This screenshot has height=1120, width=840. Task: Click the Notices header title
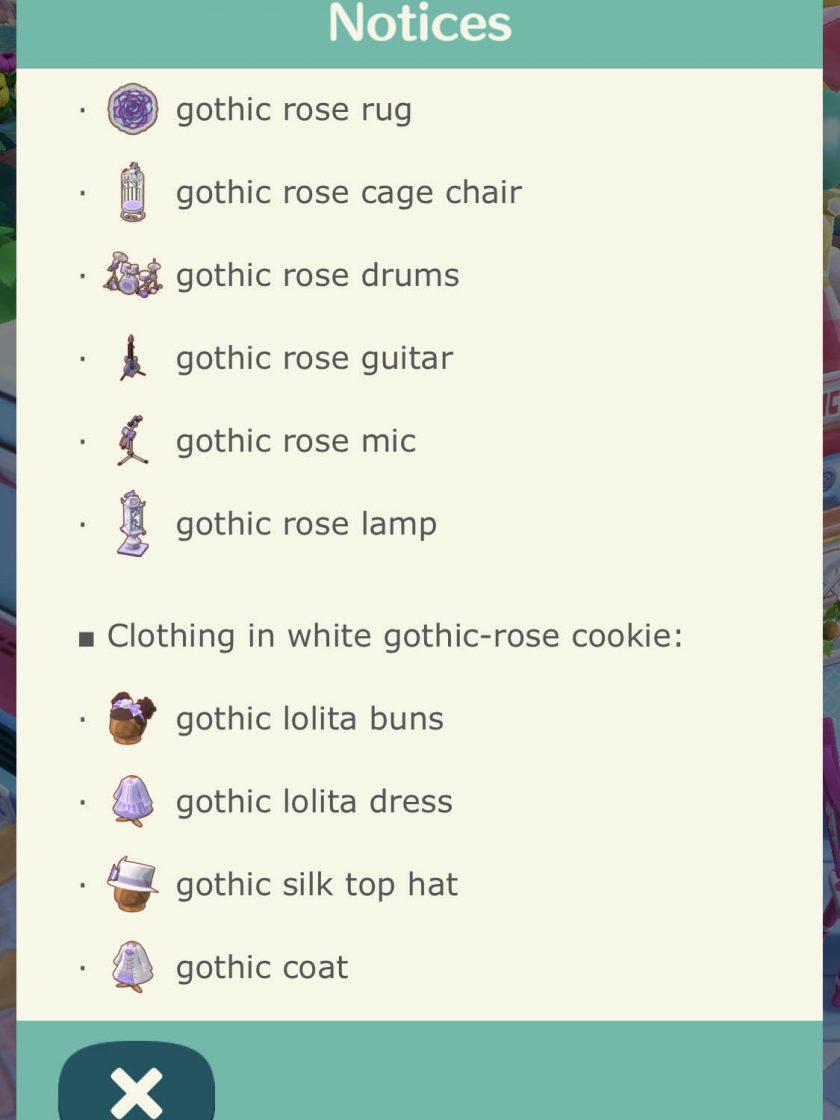420,24
